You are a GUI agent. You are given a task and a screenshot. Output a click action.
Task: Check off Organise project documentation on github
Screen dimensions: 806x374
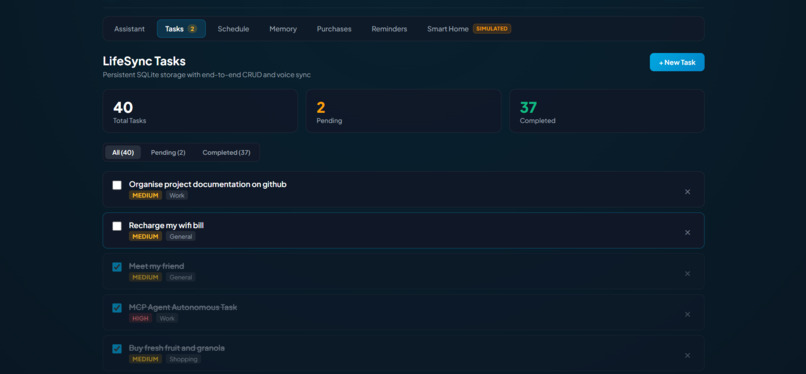[x=117, y=185]
